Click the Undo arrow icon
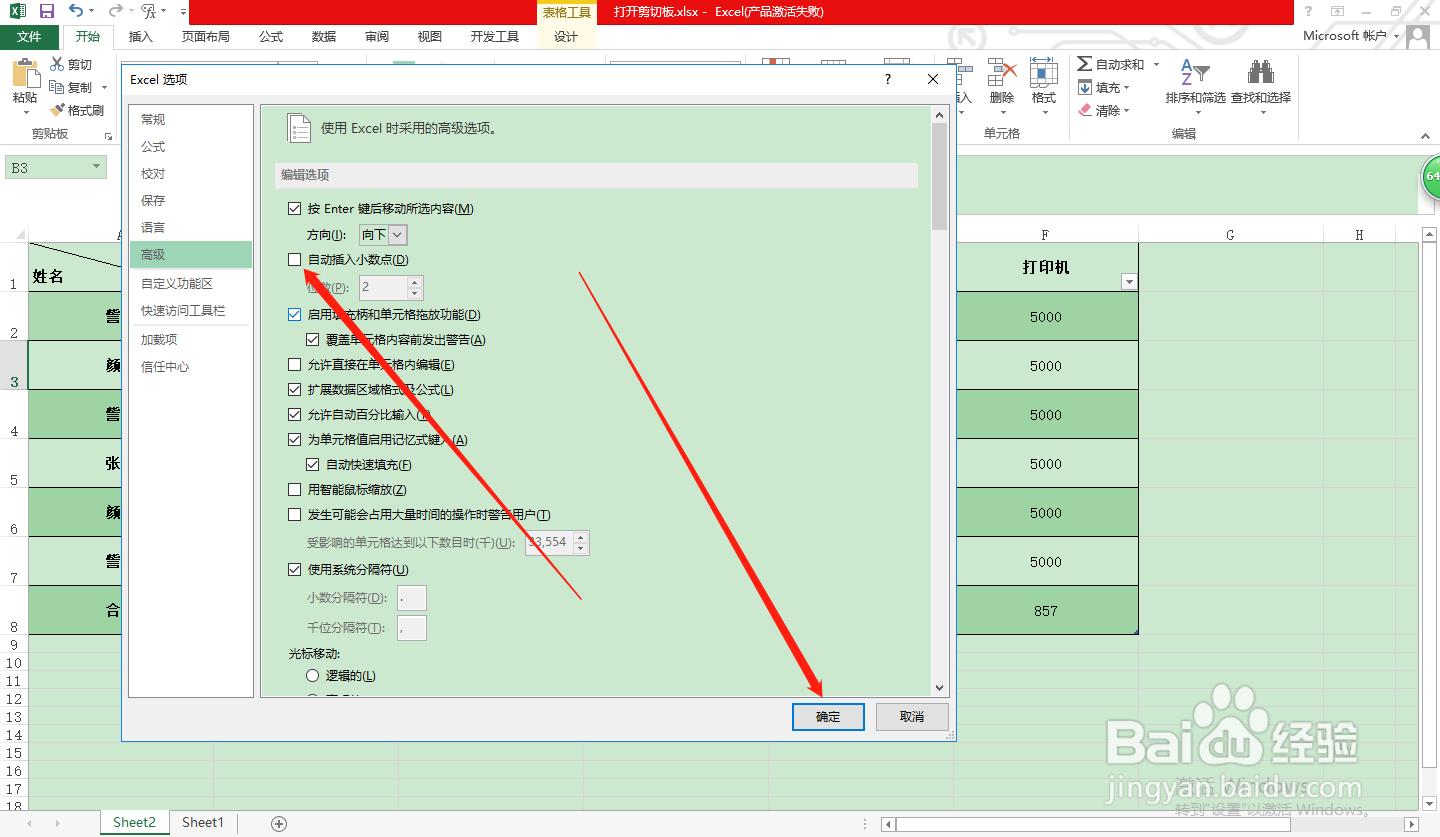The image size is (1440, 837). (76, 11)
